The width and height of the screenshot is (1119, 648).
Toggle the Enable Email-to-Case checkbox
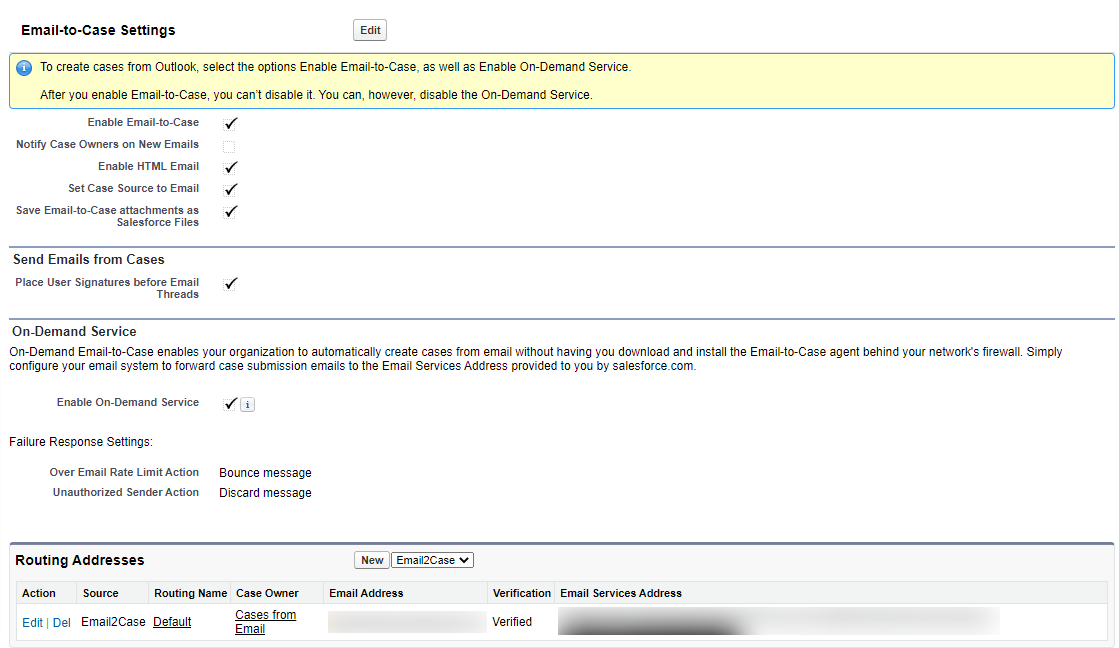click(x=230, y=123)
